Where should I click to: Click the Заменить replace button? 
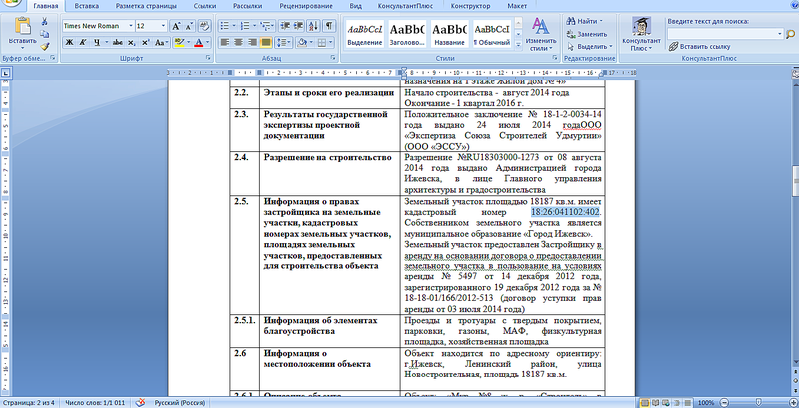[588, 34]
